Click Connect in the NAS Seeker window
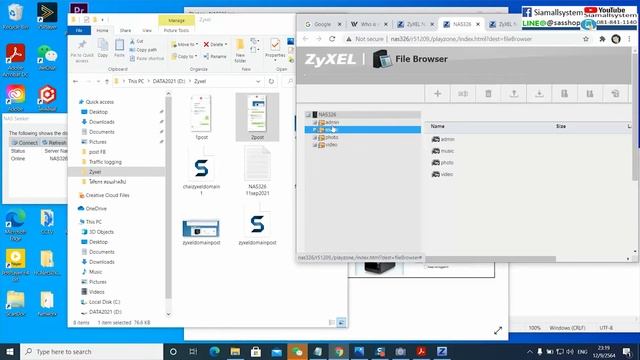Screen dimensions: 640x360 24,142
